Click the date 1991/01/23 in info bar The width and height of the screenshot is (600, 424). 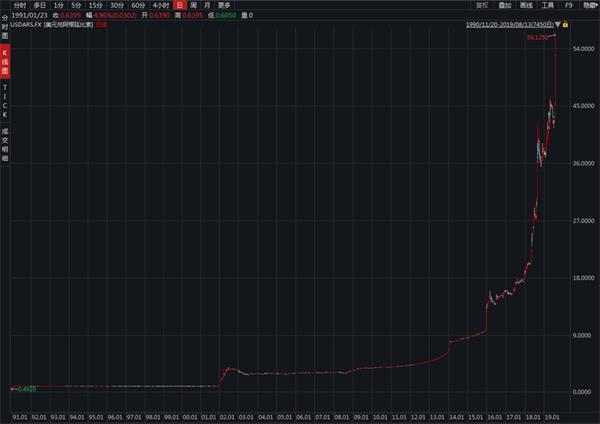[29, 15]
